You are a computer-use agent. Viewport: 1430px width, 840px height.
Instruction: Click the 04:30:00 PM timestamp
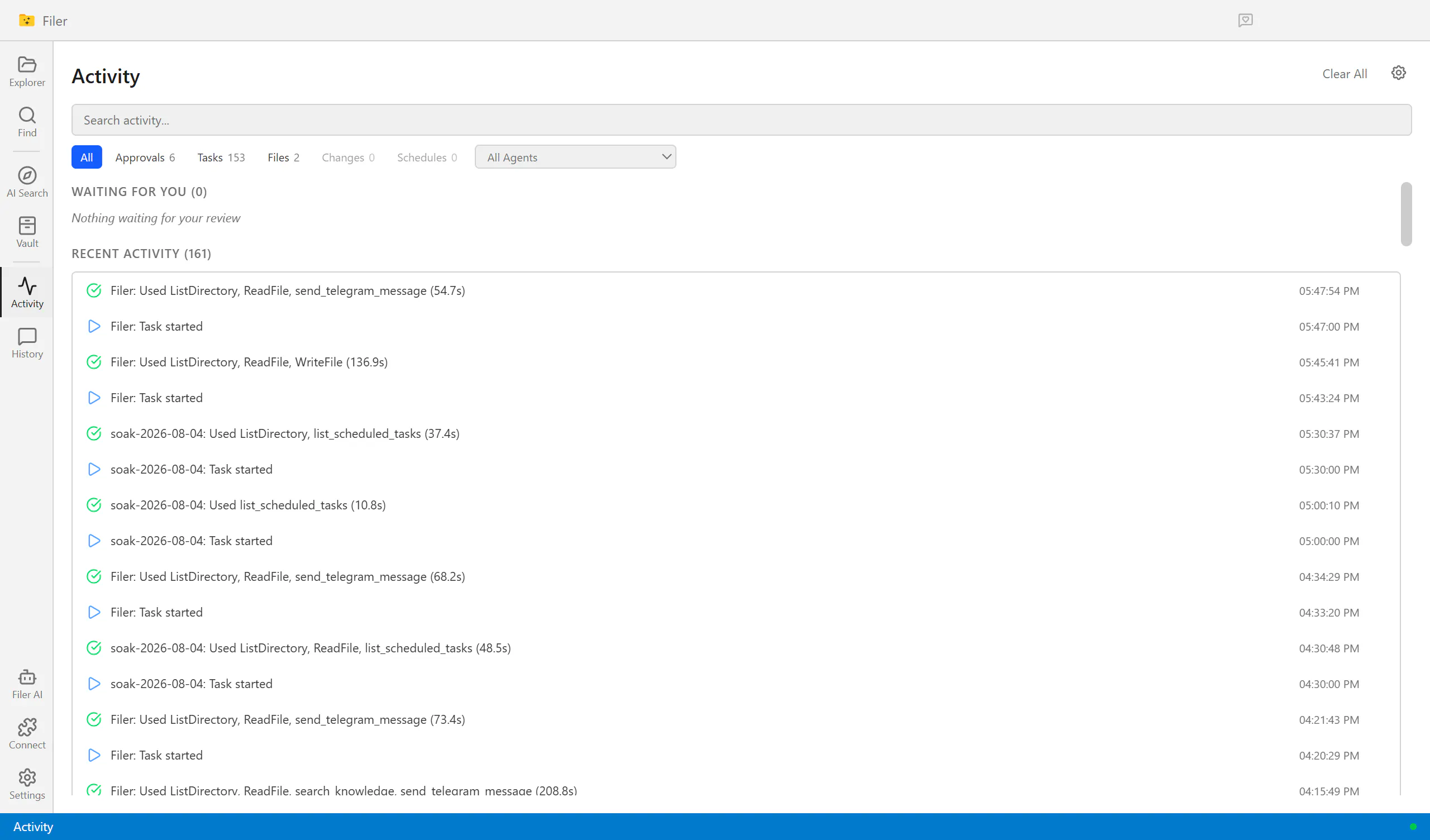(1329, 685)
